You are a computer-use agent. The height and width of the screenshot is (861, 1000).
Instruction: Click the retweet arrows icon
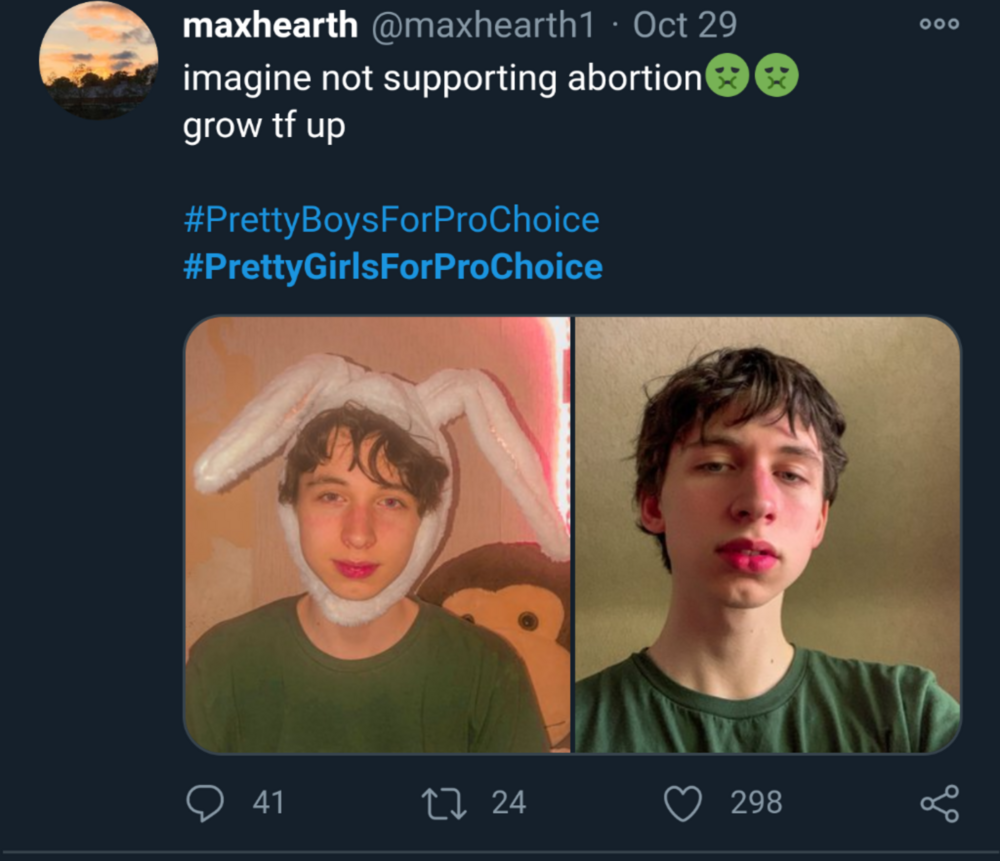point(444,804)
